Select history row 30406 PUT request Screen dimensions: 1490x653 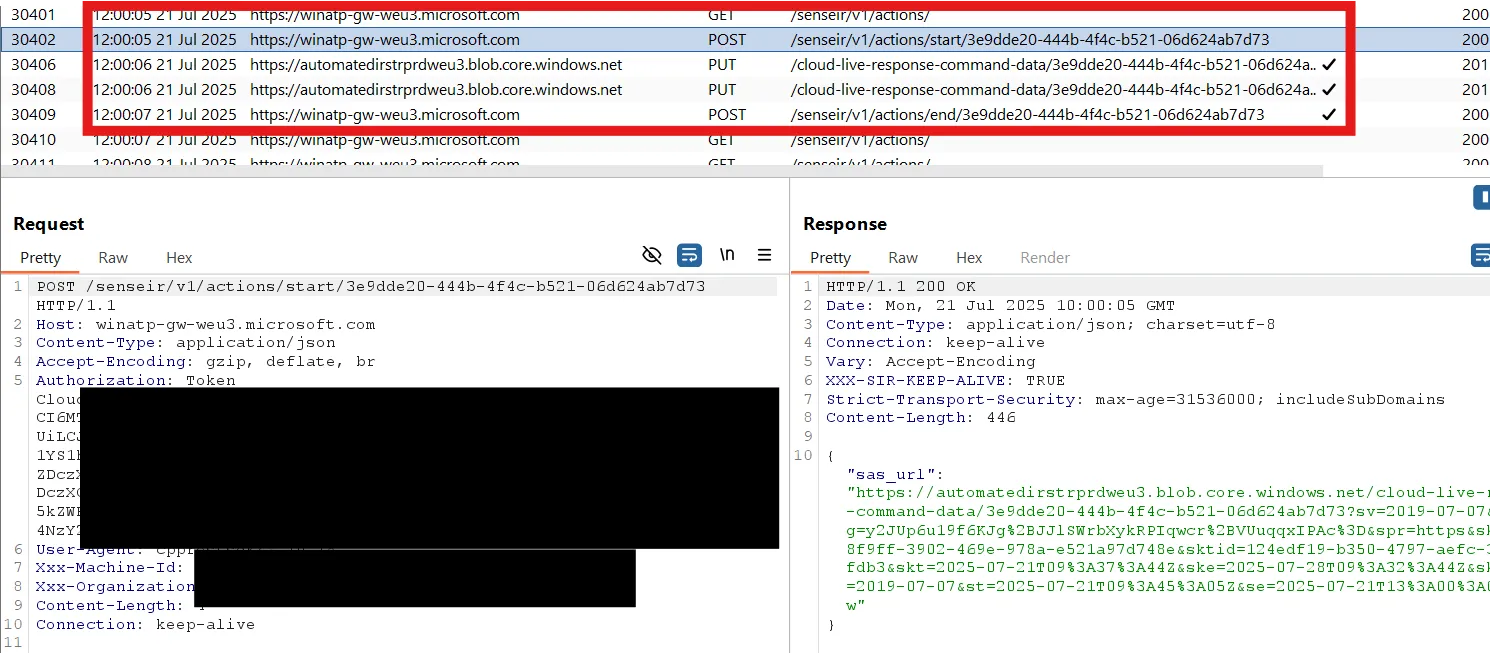coord(500,65)
